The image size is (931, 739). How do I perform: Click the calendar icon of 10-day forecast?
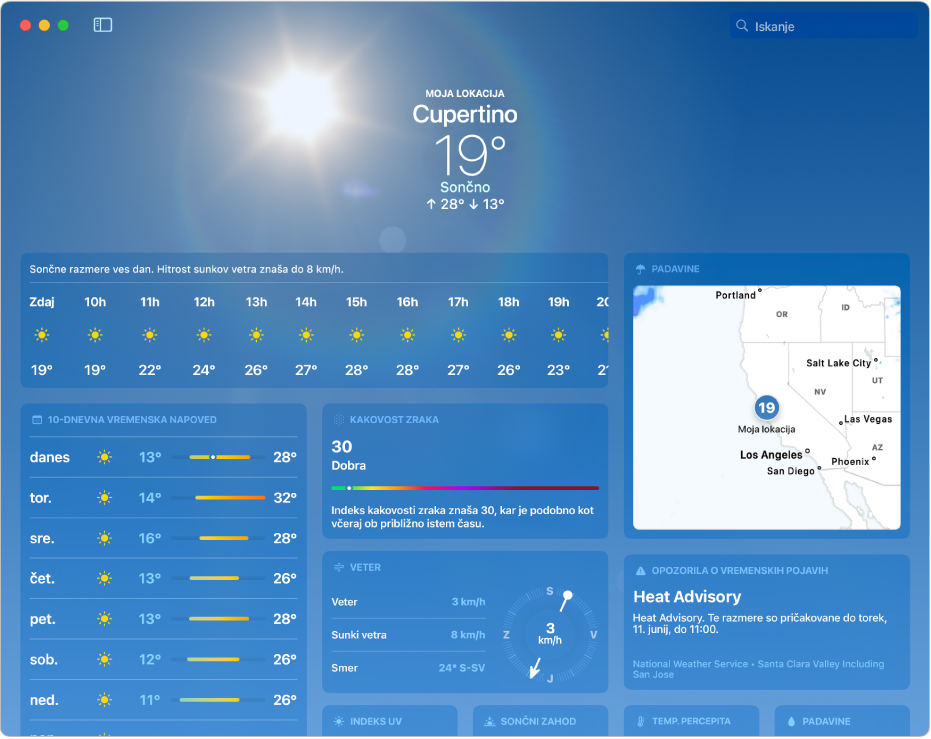(37, 420)
